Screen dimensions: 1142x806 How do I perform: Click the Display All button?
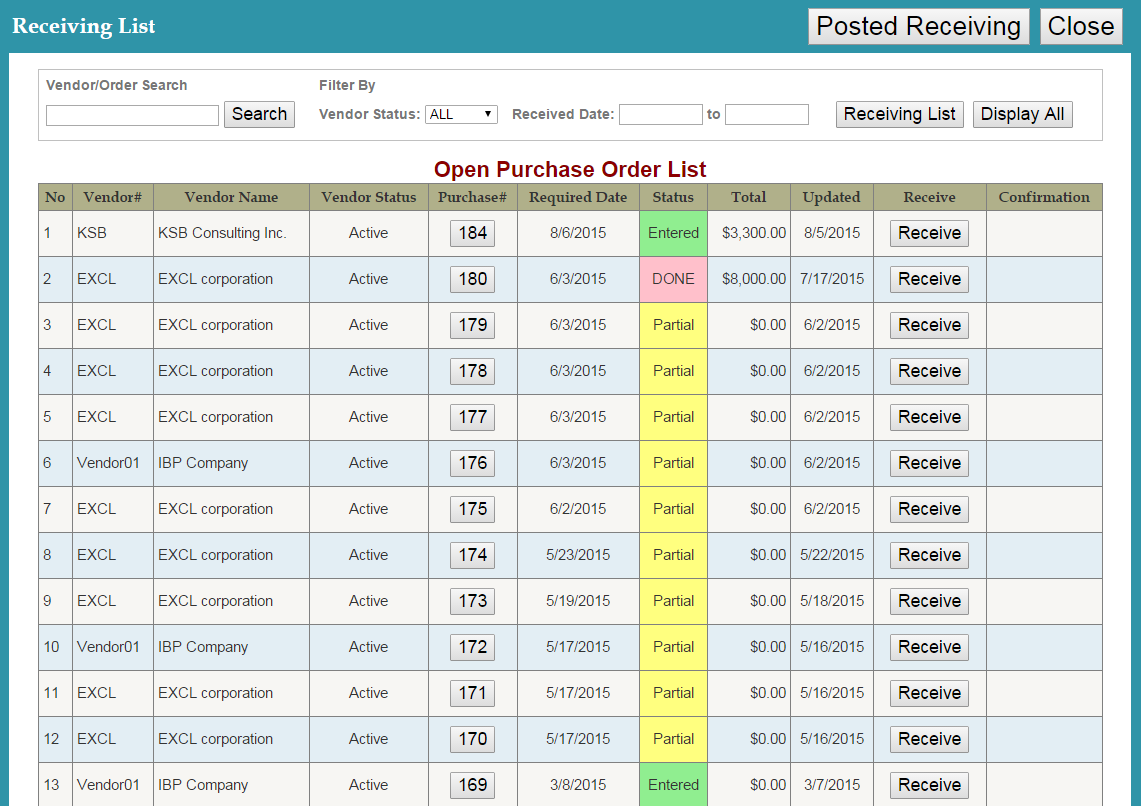pyautogui.click(x=1022, y=114)
